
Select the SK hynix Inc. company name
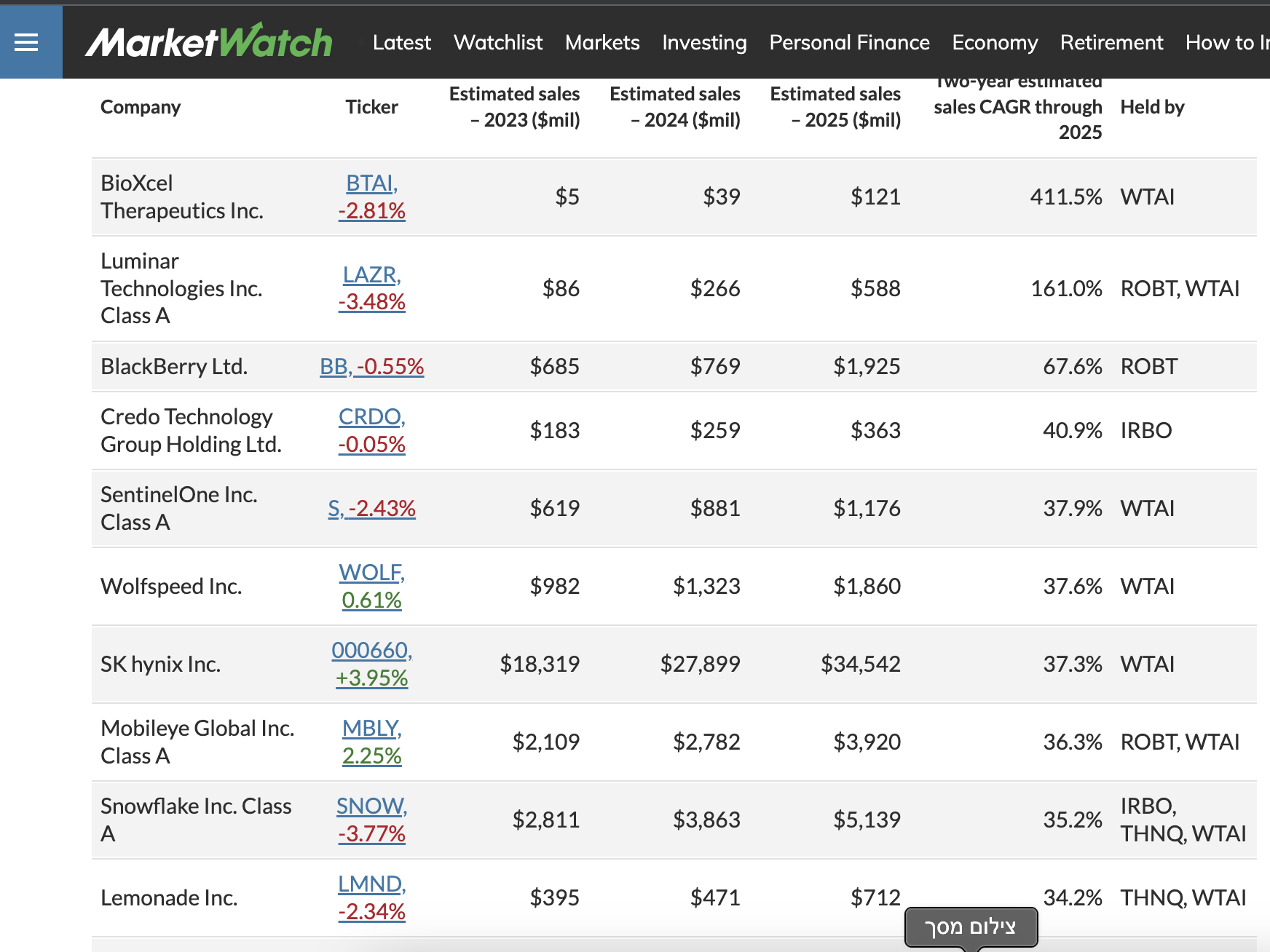point(160,664)
